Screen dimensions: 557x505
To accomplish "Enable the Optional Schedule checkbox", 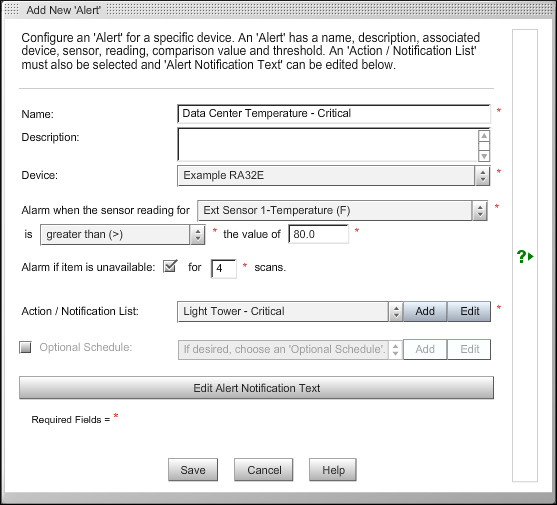I will click(25, 347).
